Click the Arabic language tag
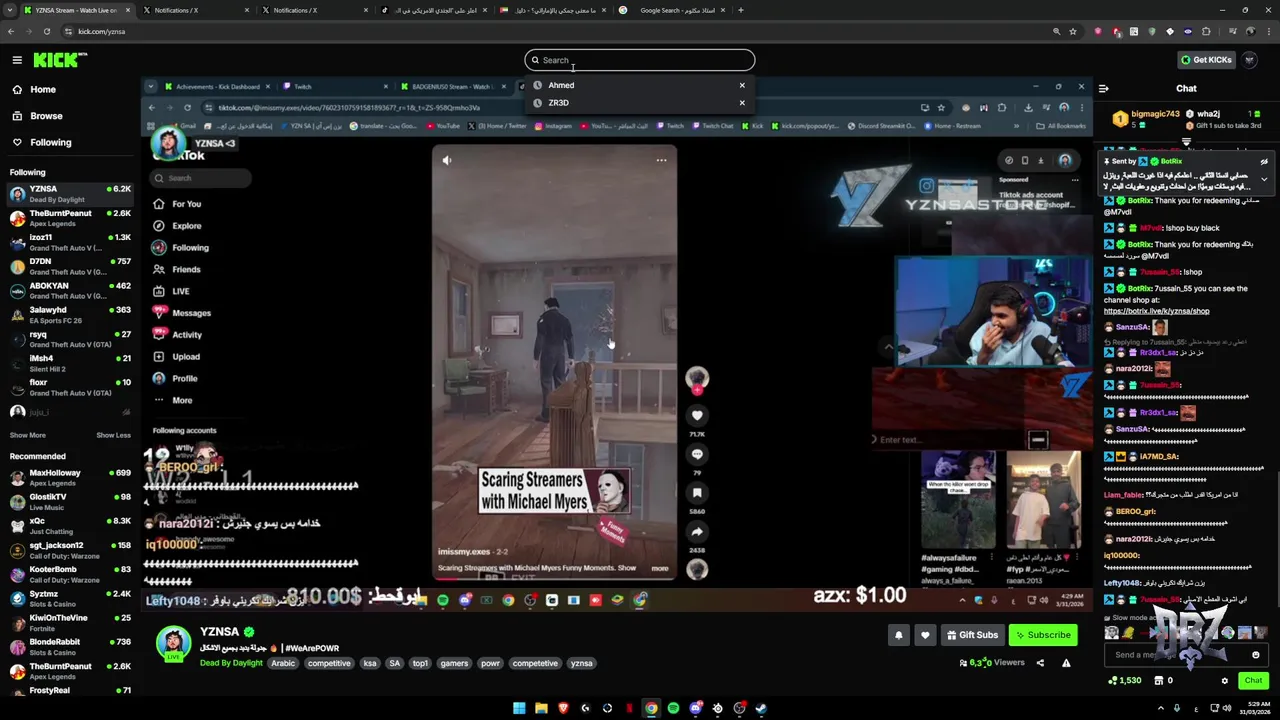 tap(284, 663)
